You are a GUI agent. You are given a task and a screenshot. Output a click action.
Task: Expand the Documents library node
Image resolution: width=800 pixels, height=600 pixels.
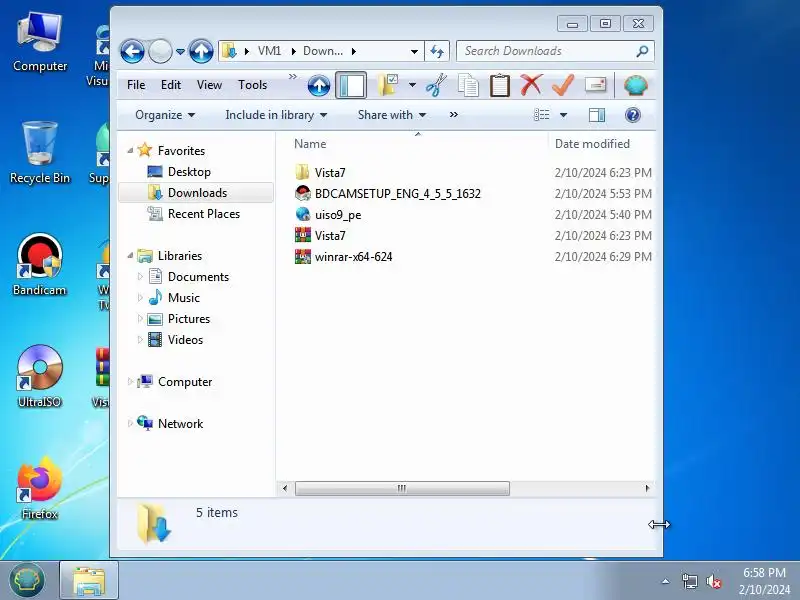pyautogui.click(x=140, y=277)
